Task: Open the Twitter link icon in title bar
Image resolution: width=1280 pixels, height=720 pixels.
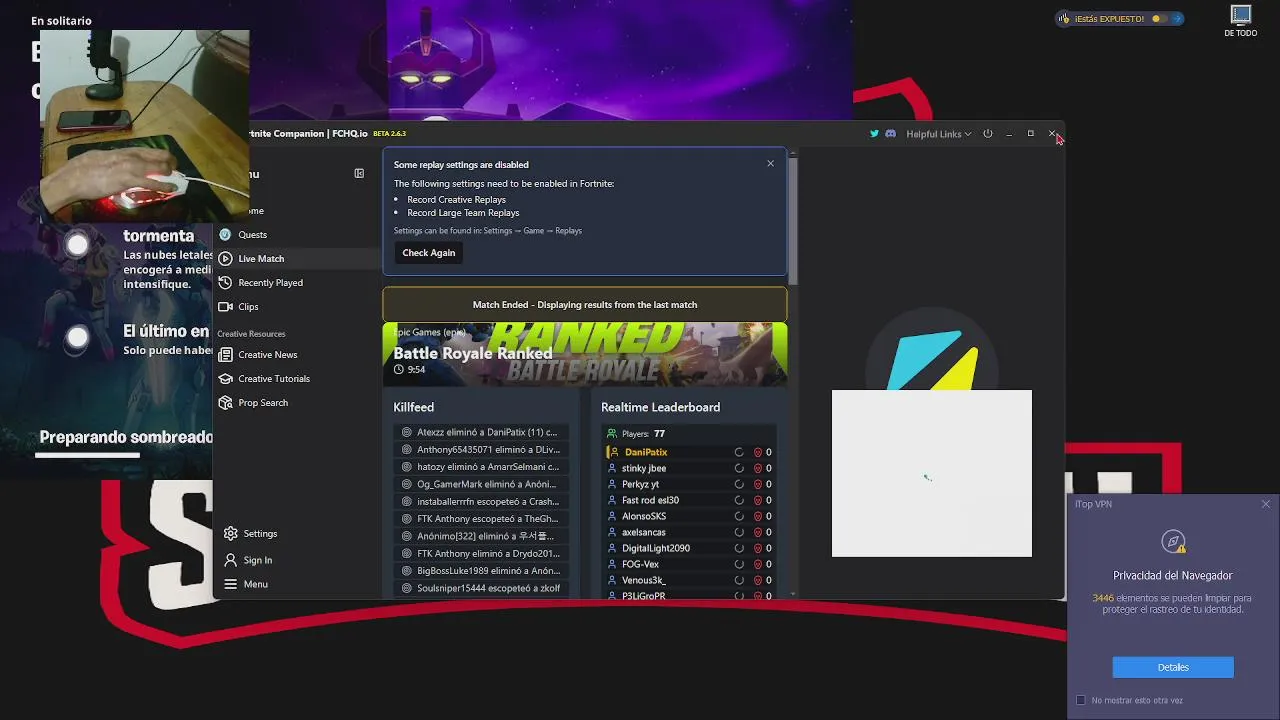Action: pos(874,134)
